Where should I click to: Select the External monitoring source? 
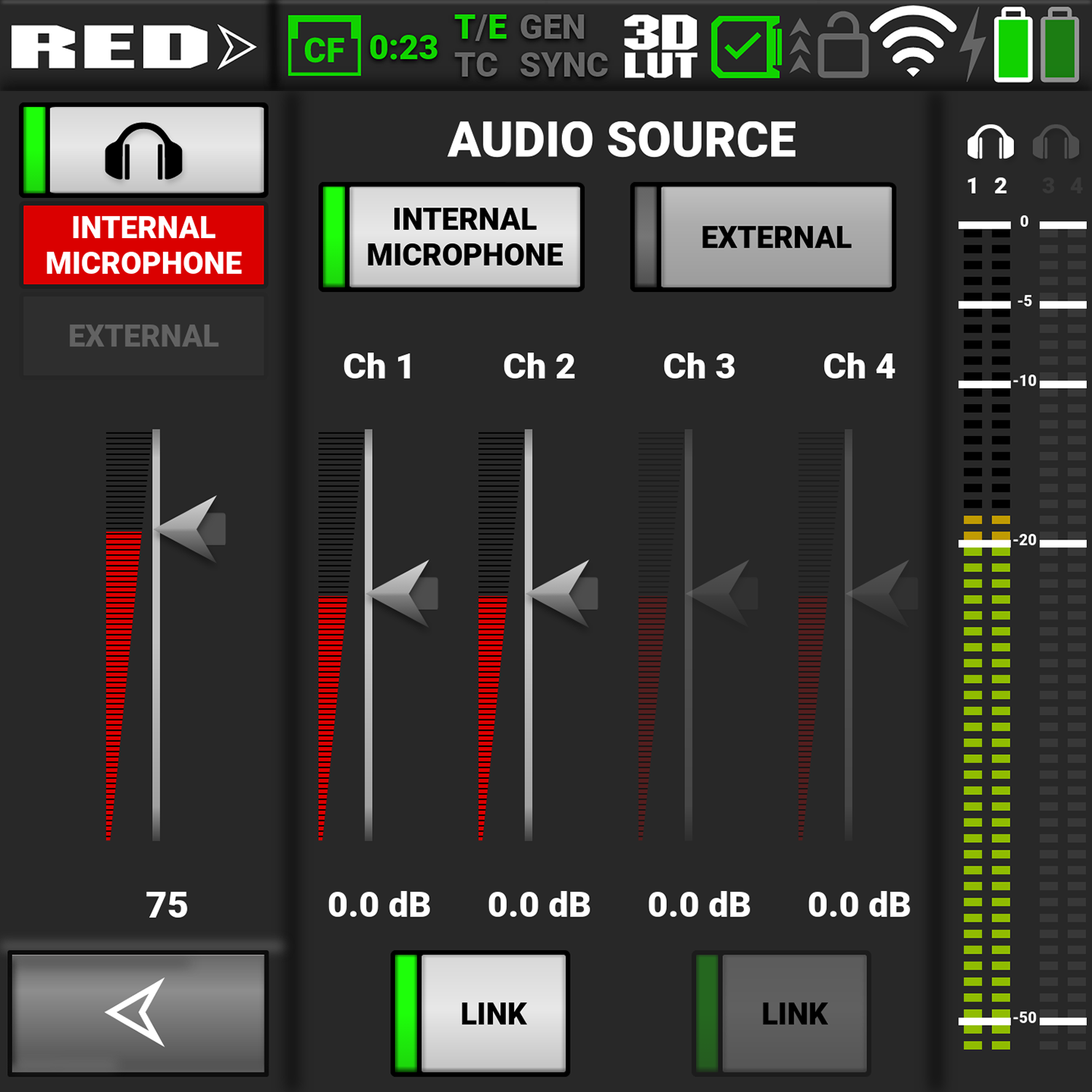coord(143,335)
